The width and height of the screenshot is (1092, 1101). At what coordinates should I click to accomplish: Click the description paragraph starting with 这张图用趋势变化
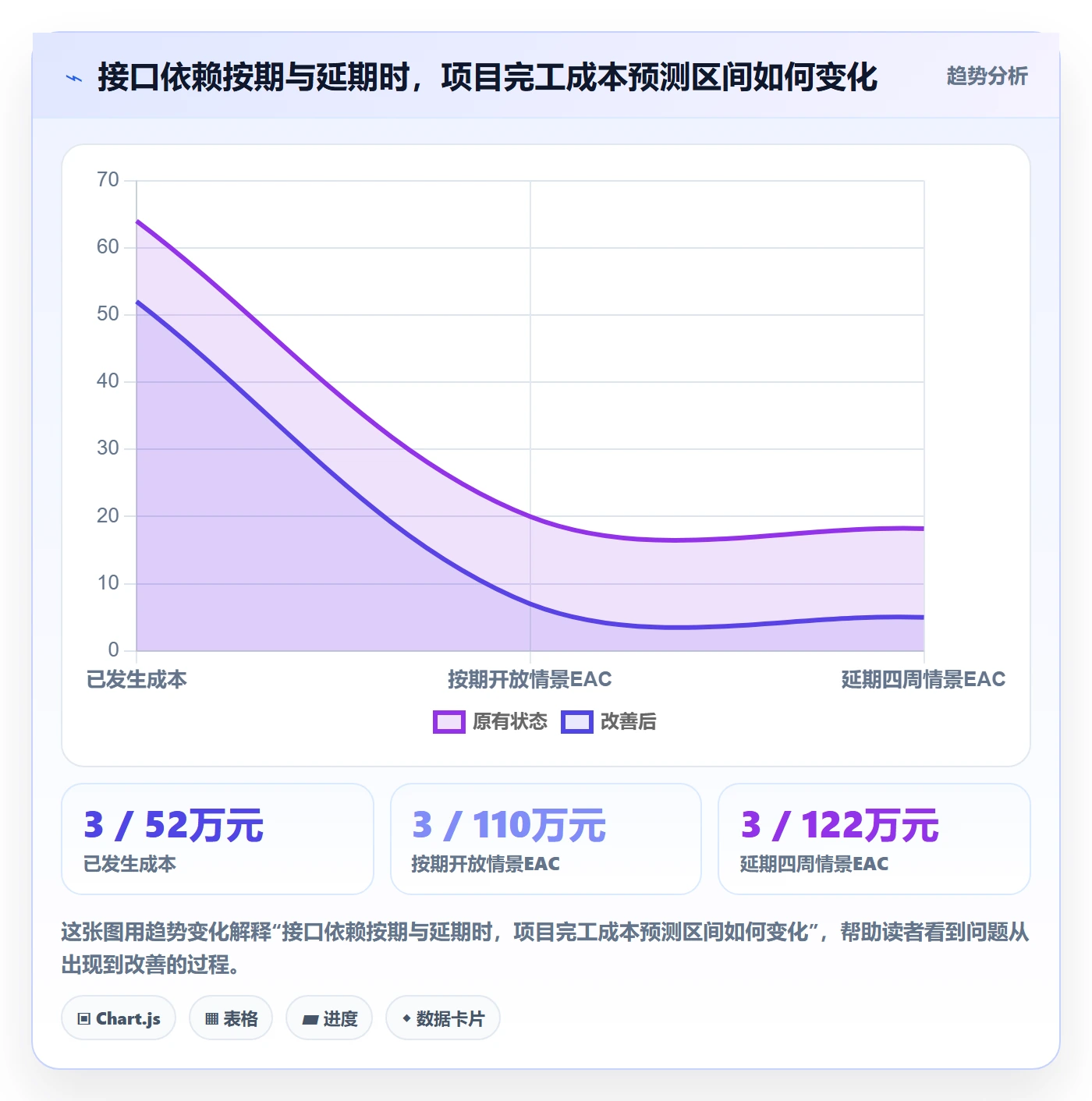[545, 948]
